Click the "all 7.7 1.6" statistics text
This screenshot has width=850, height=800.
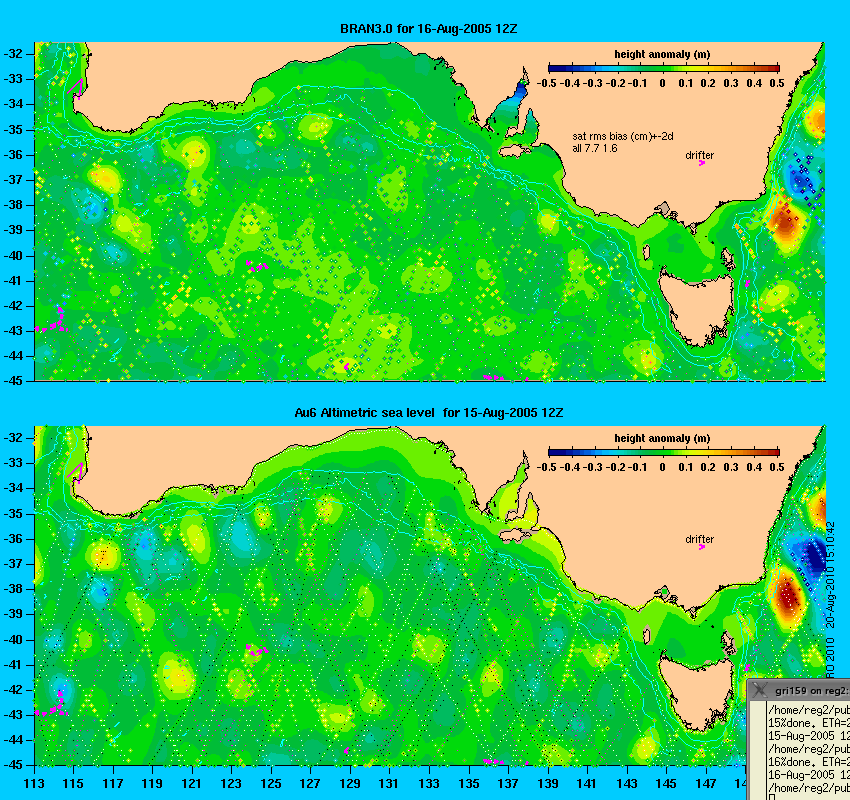[x=595, y=148]
